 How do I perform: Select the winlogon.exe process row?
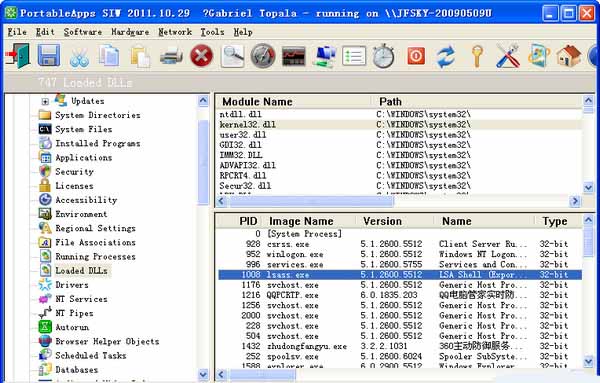pyautogui.click(x=399, y=254)
